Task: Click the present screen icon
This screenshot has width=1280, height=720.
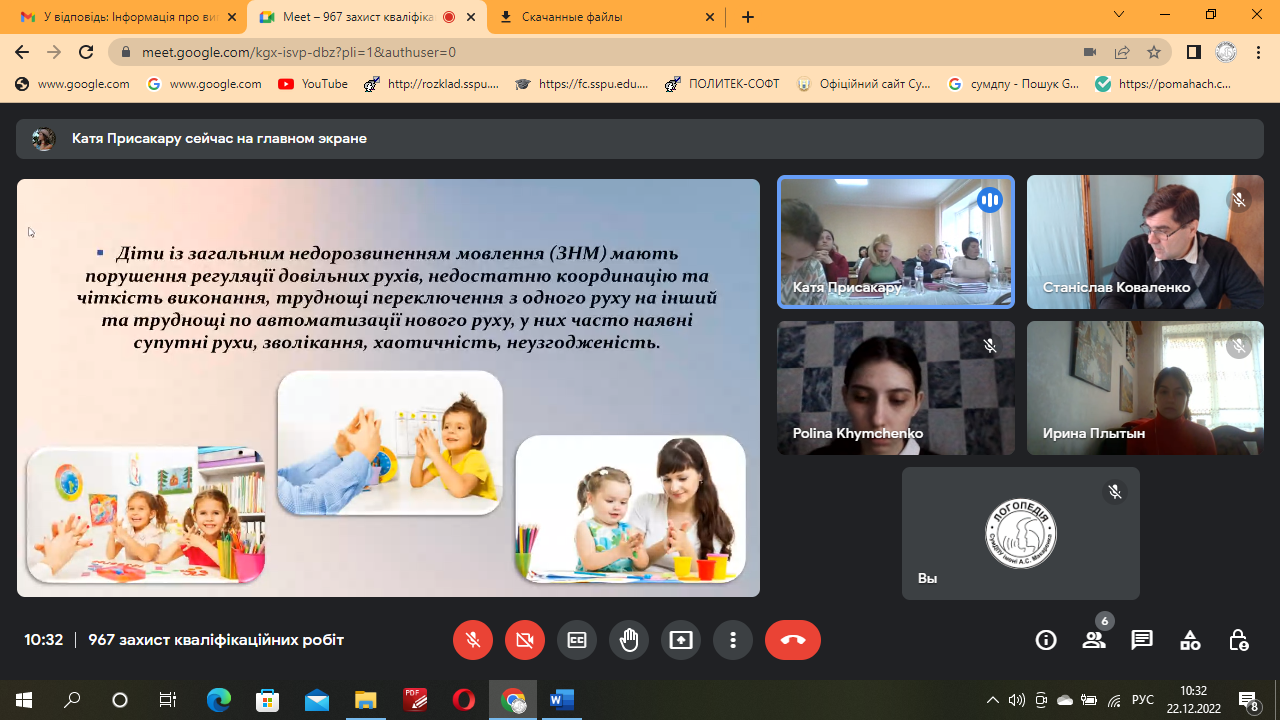Action: click(x=681, y=640)
